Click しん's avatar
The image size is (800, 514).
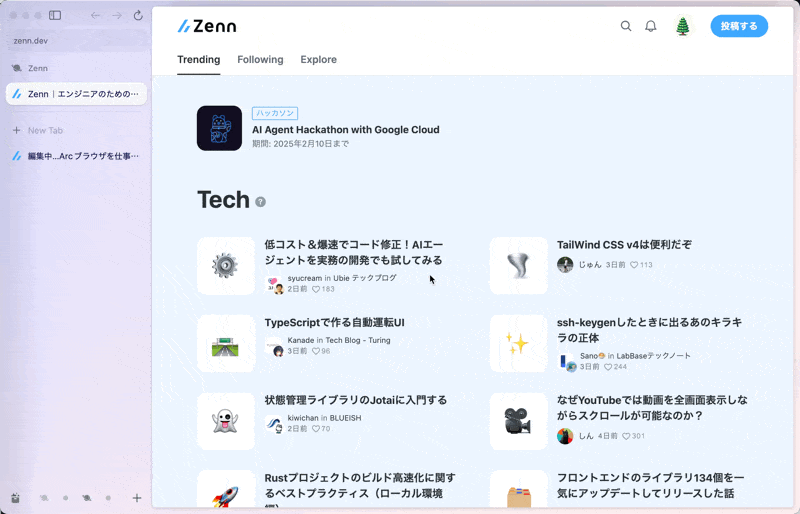pyautogui.click(x=565, y=436)
